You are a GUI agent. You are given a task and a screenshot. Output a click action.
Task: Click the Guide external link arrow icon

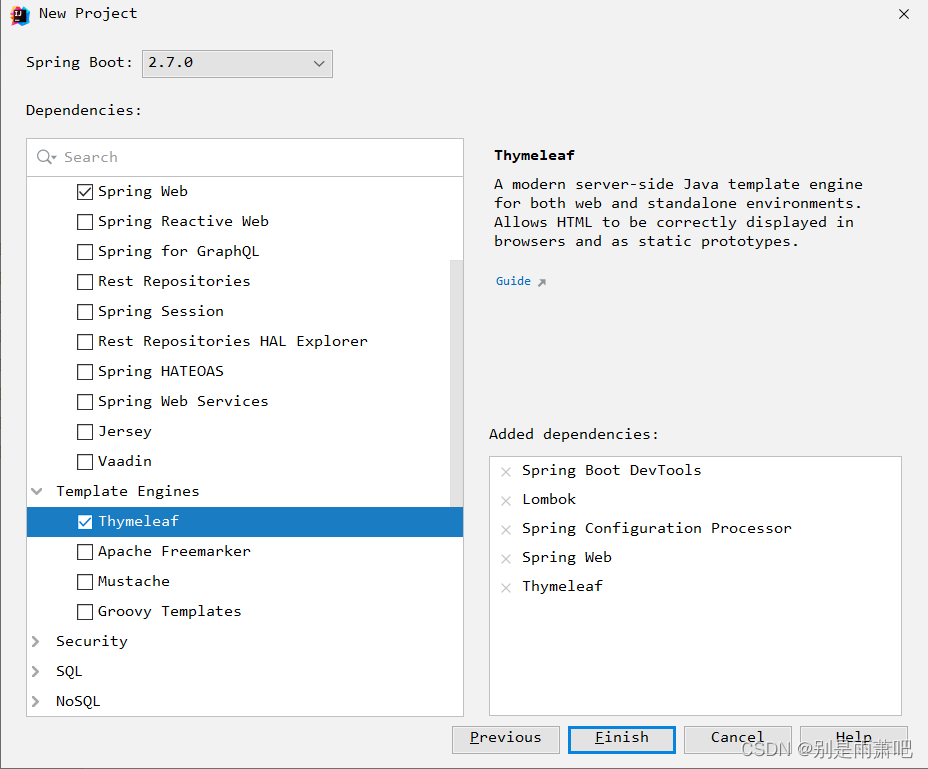tap(542, 282)
